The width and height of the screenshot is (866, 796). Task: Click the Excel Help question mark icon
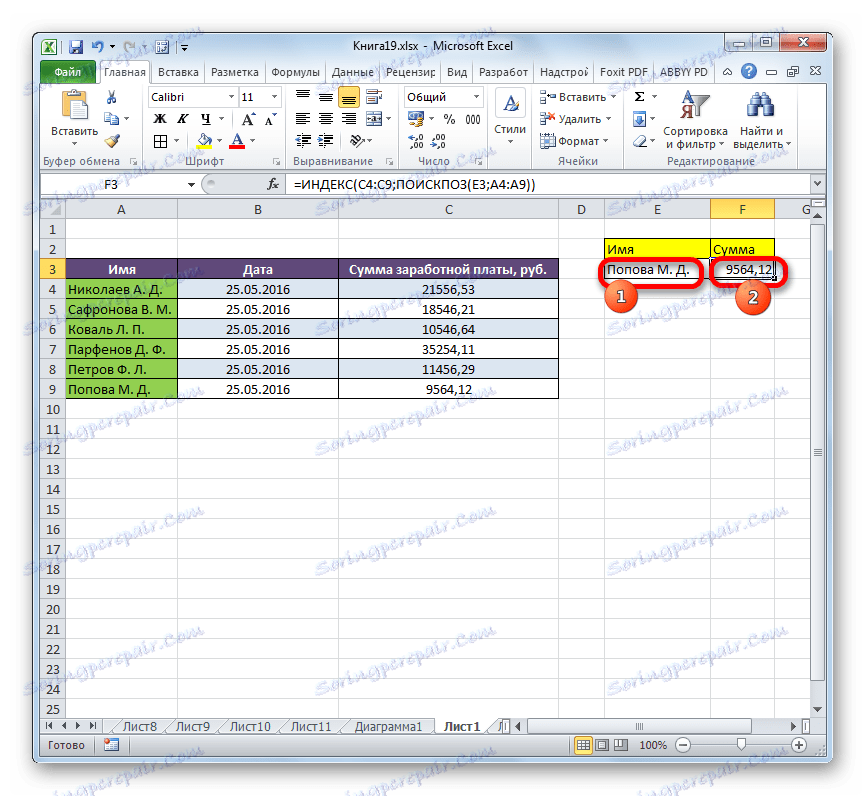(x=748, y=71)
